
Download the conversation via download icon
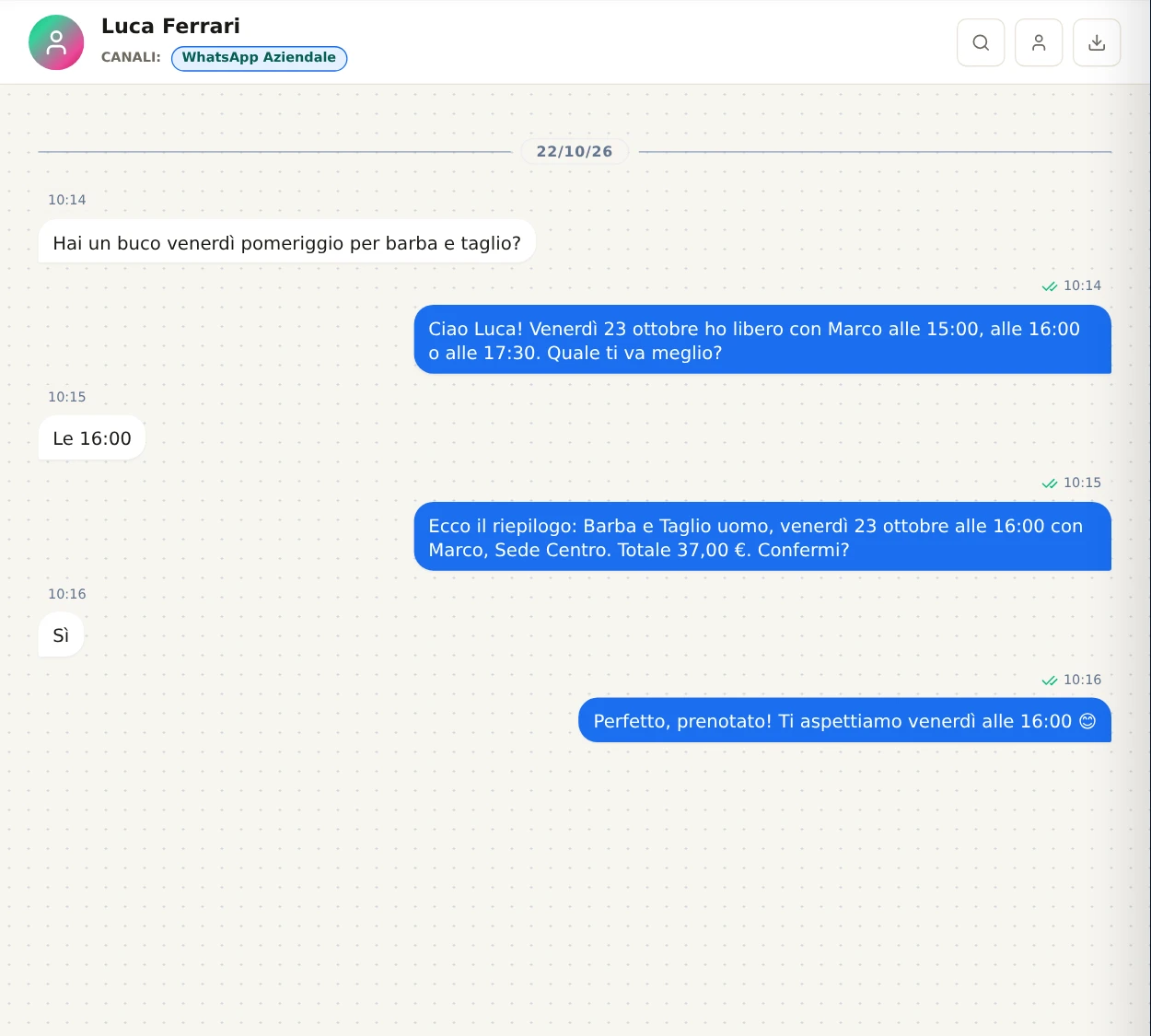point(1097,42)
